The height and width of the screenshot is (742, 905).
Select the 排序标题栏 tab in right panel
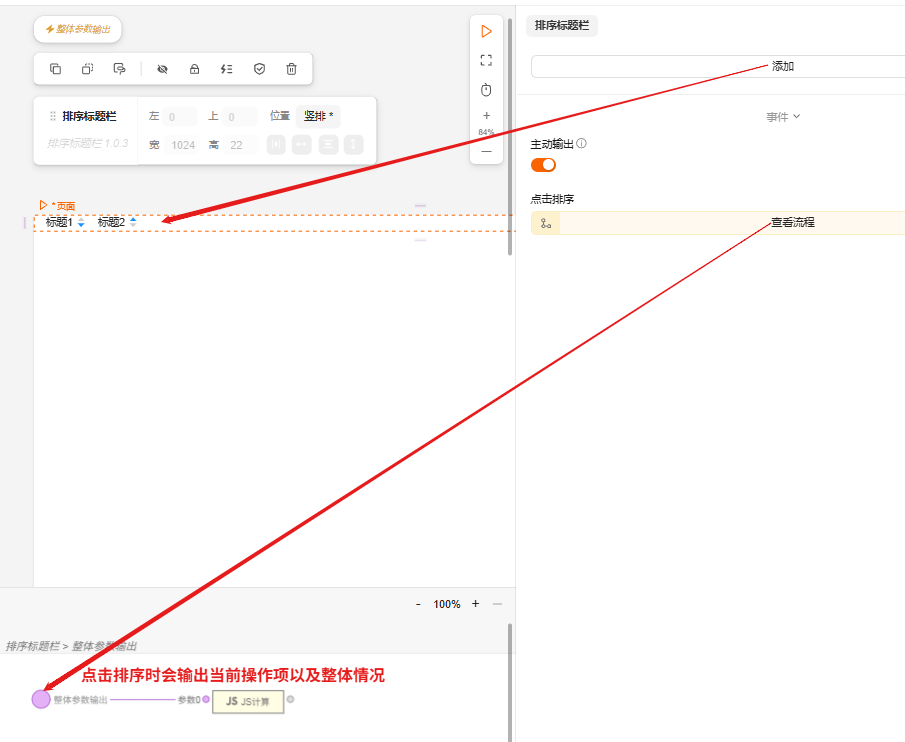562,26
